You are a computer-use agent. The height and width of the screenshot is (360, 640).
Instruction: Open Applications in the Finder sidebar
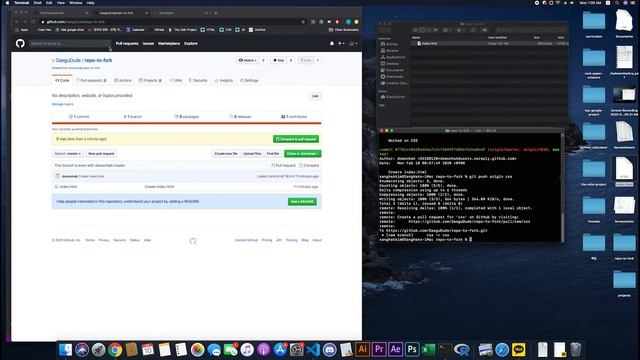393,57
